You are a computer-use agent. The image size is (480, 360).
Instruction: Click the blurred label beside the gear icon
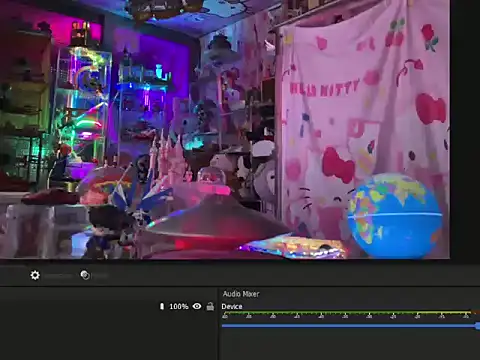58,276
